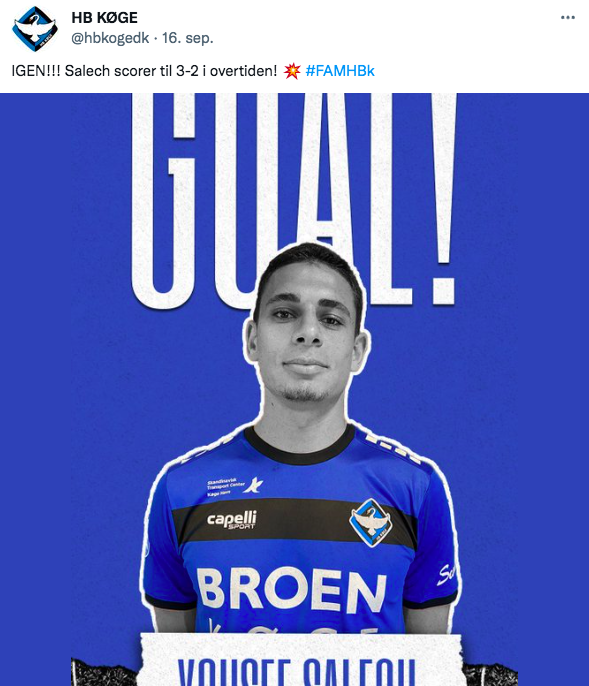Click the BROEN sponsor text on jersey
The width and height of the screenshot is (589, 686).
292,590
